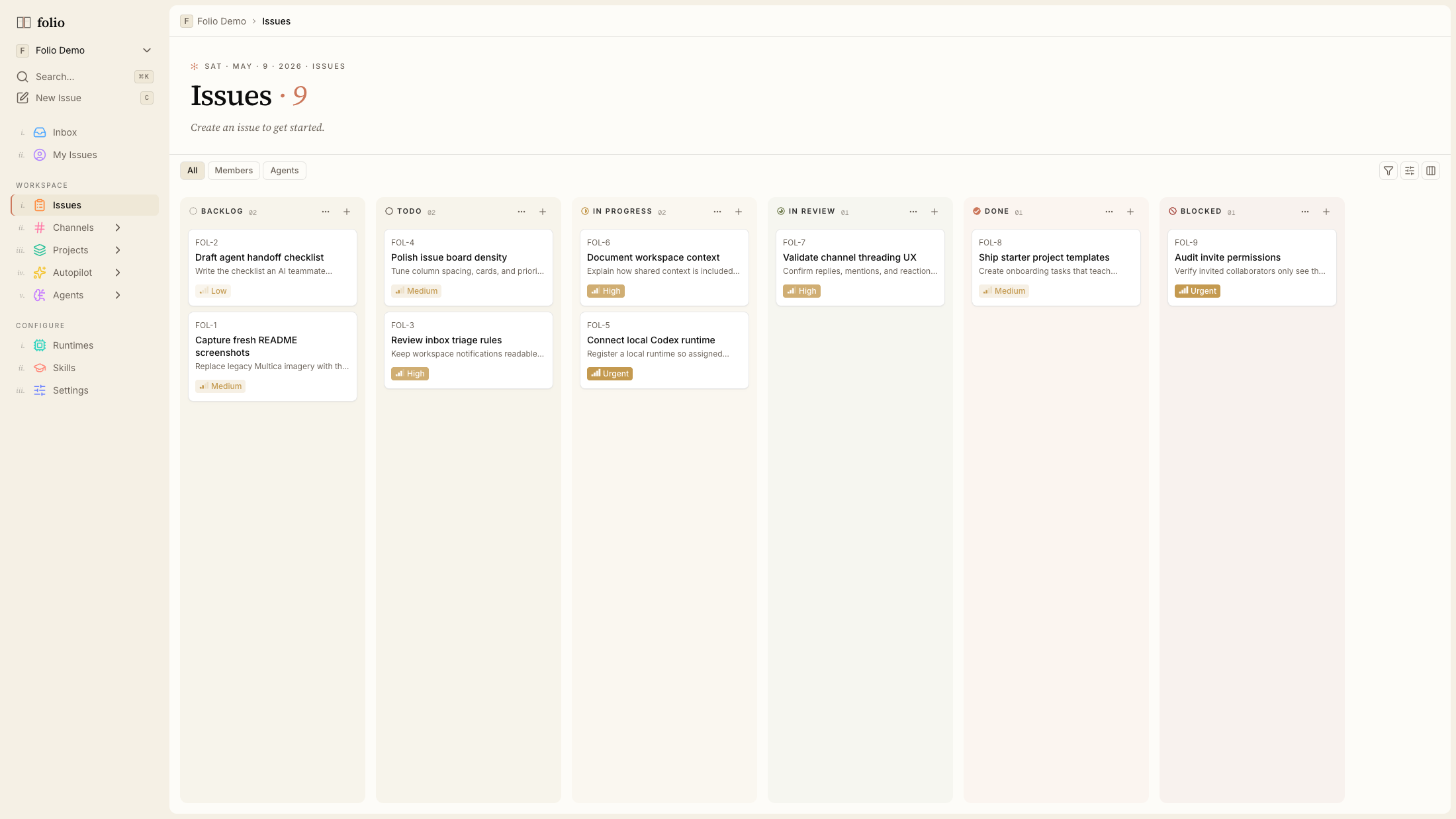Screen dimensions: 1456x819
Task: Click Urgent priority badge on FOL-9
Action: [x=1197, y=291]
